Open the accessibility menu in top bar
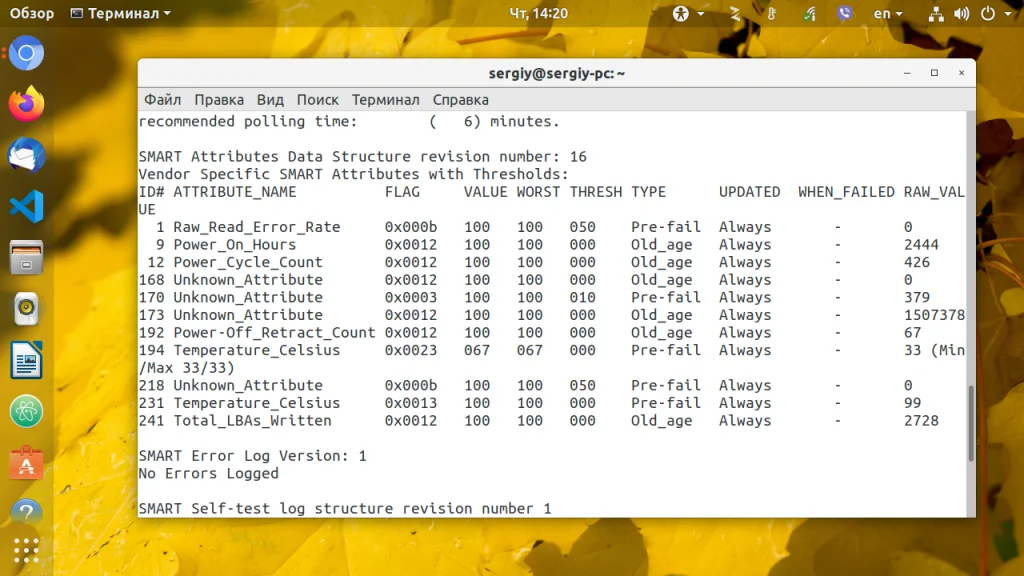The height and width of the screenshot is (576, 1024). [689, 13]
